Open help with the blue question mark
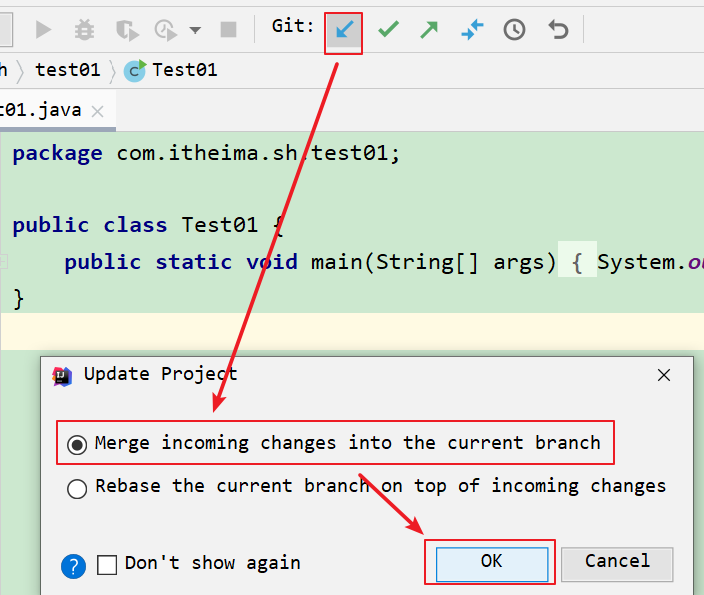The image size is (704, 595). 73,566
